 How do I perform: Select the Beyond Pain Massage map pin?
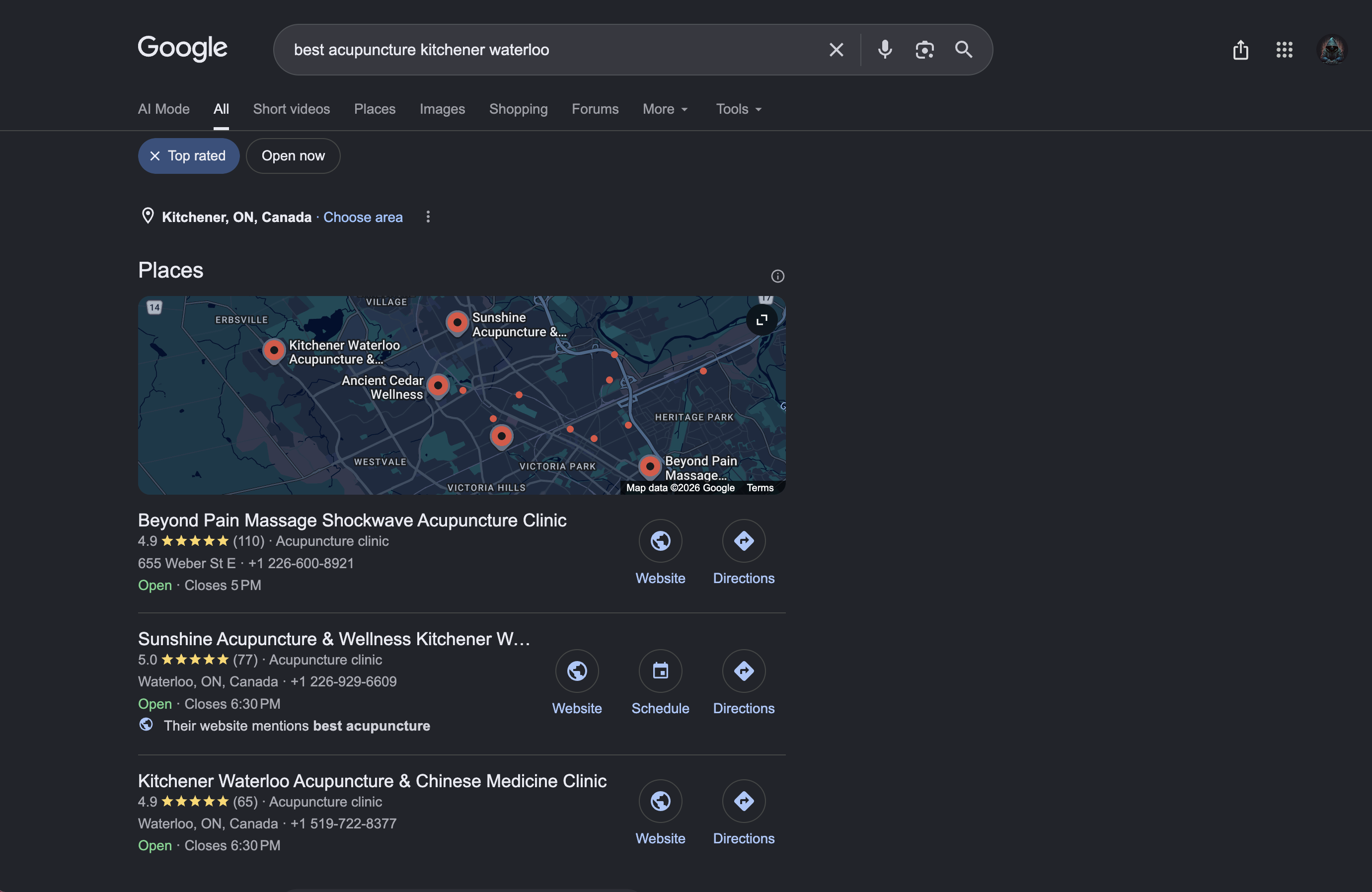650,466
